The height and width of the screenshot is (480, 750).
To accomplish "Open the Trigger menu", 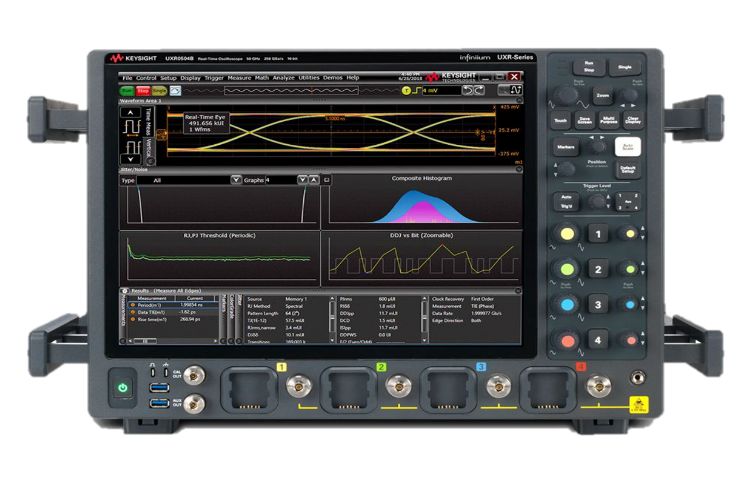I will tap(214, 78).
